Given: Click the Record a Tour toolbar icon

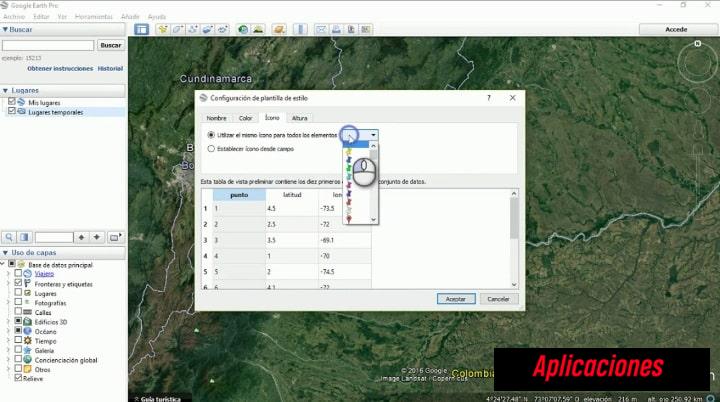Looking at the screenshot, I should pyautogui.click(x=223, y=29).
